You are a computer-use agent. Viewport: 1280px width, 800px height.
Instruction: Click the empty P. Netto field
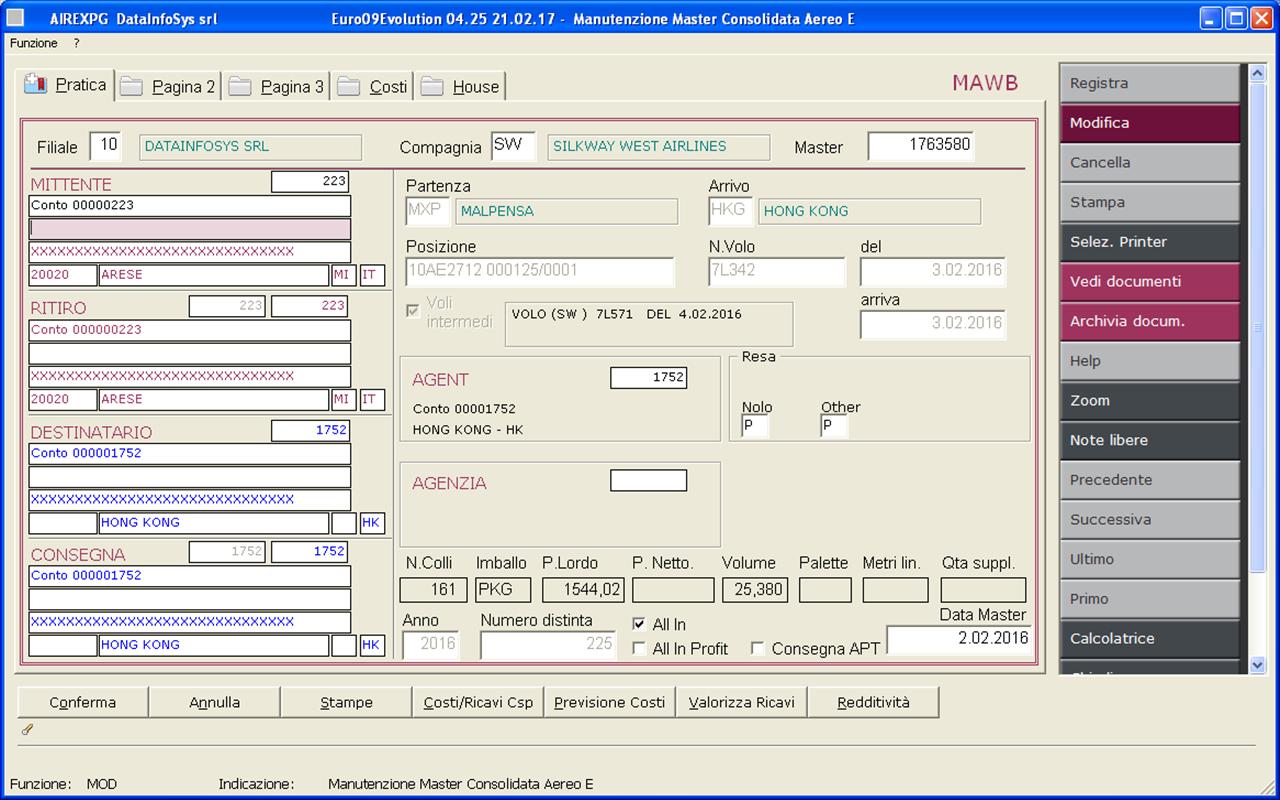(x=673, y=590)
